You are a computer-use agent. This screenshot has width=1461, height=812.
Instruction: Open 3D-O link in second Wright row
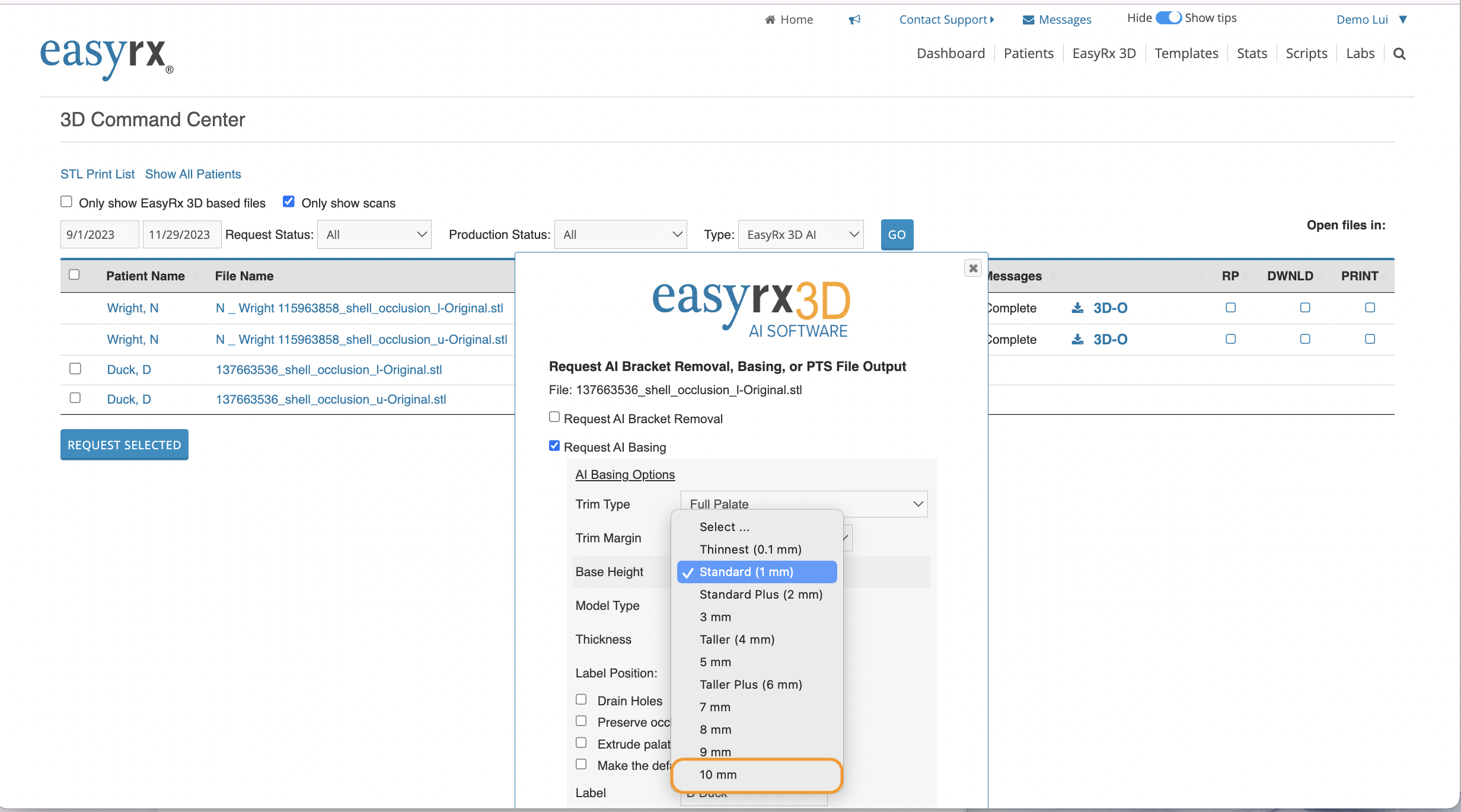(1111, 340)
